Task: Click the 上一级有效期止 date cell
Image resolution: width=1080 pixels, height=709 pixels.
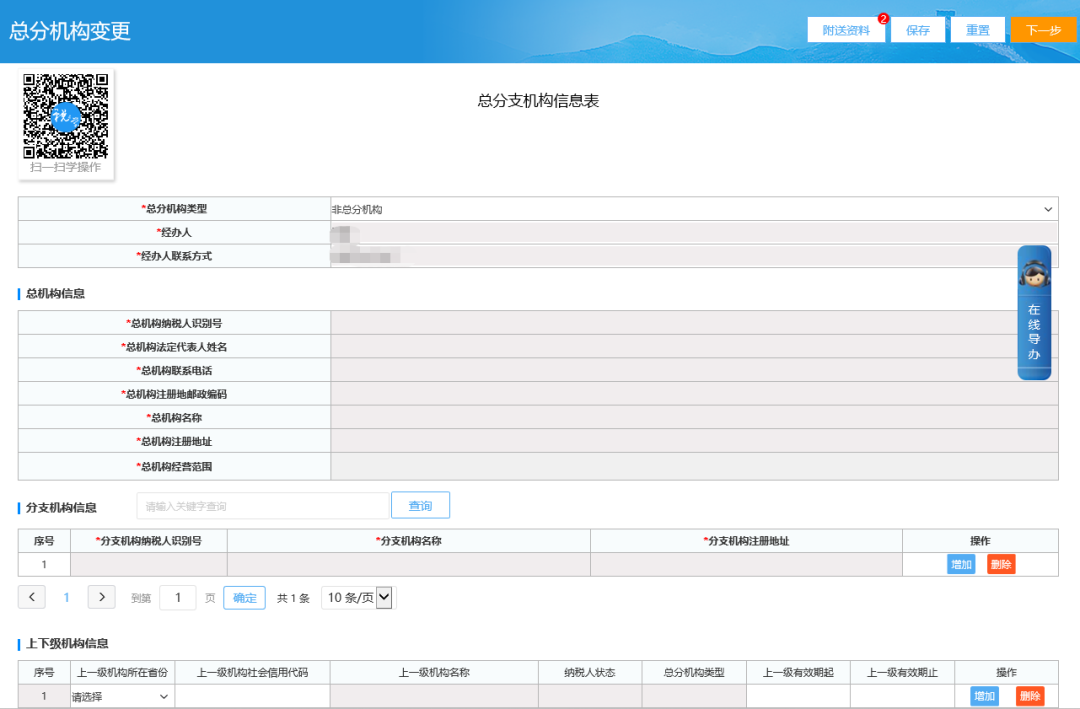Action: [x=902, y=696]
